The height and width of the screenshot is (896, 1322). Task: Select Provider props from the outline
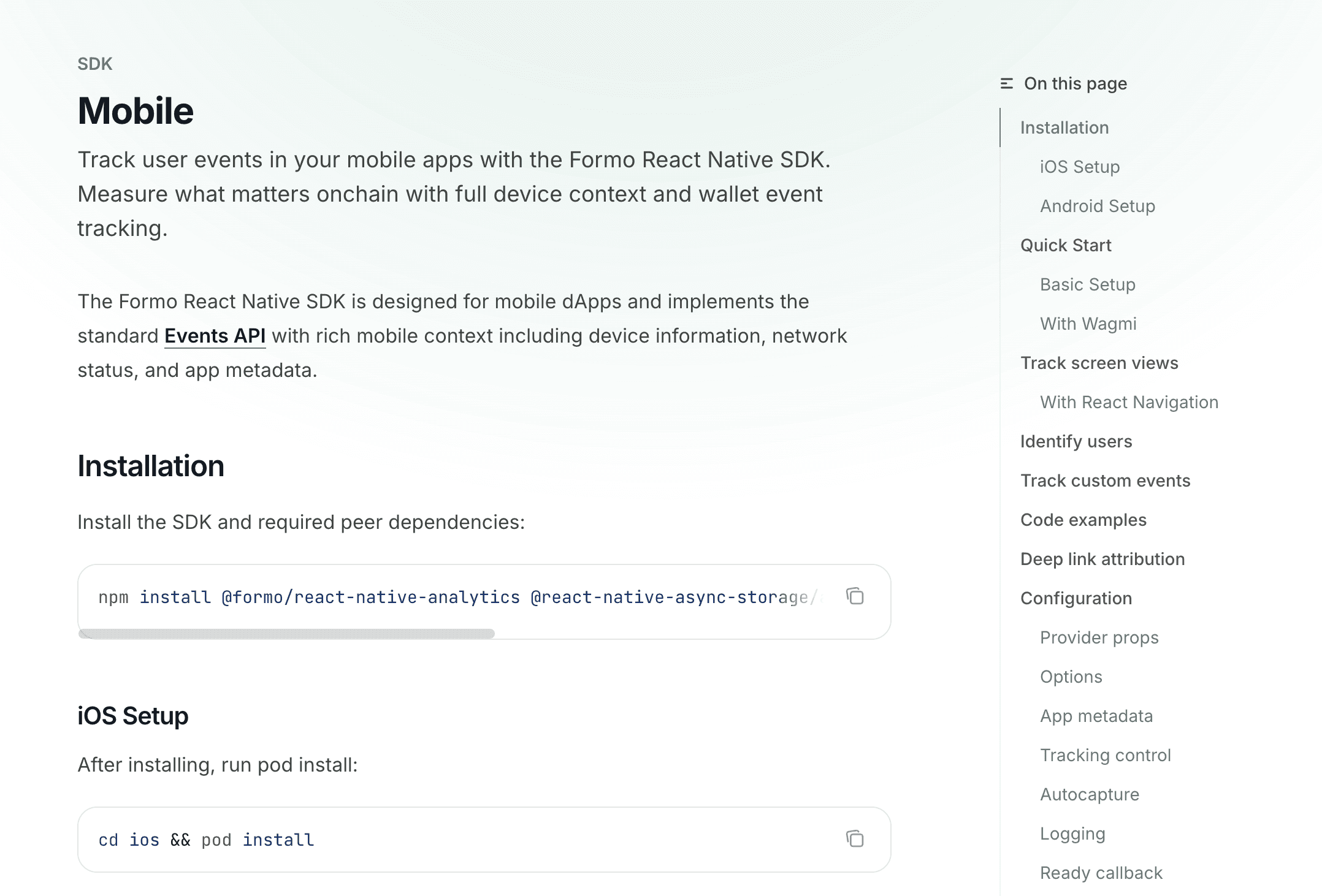pos(1099,637)
